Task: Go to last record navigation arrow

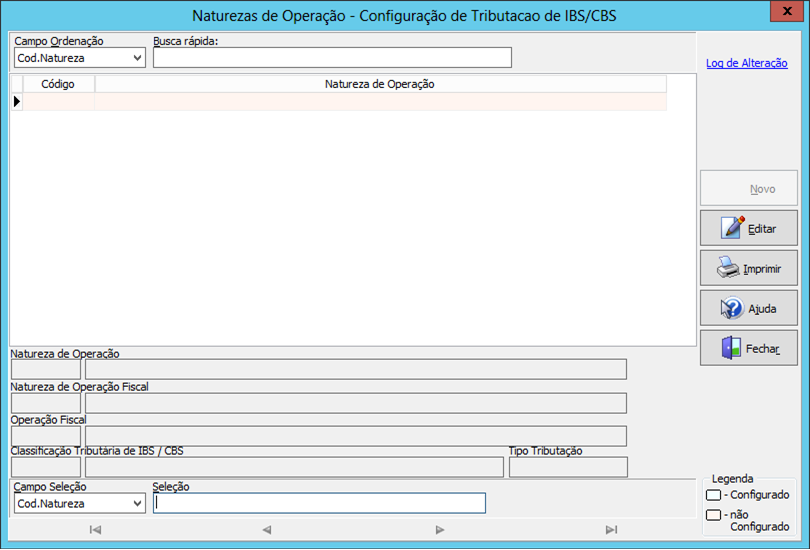Action: 611,530
